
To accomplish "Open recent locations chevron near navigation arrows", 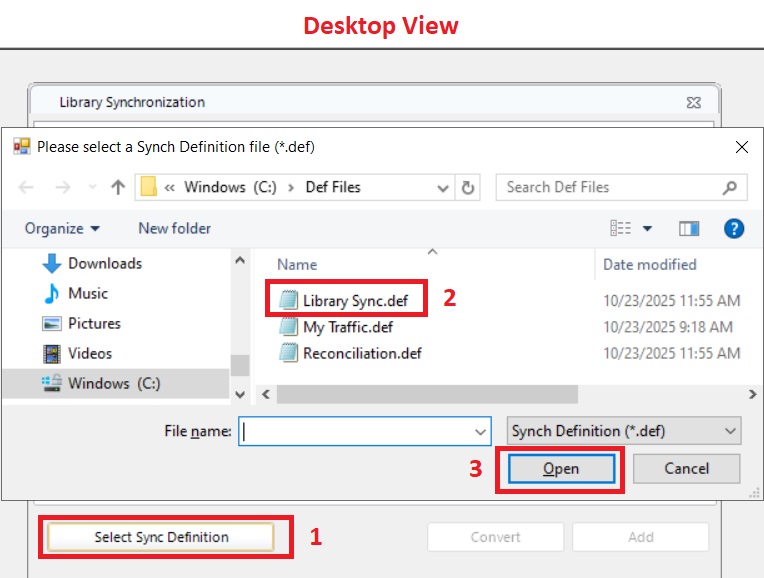I will (92, 187).
